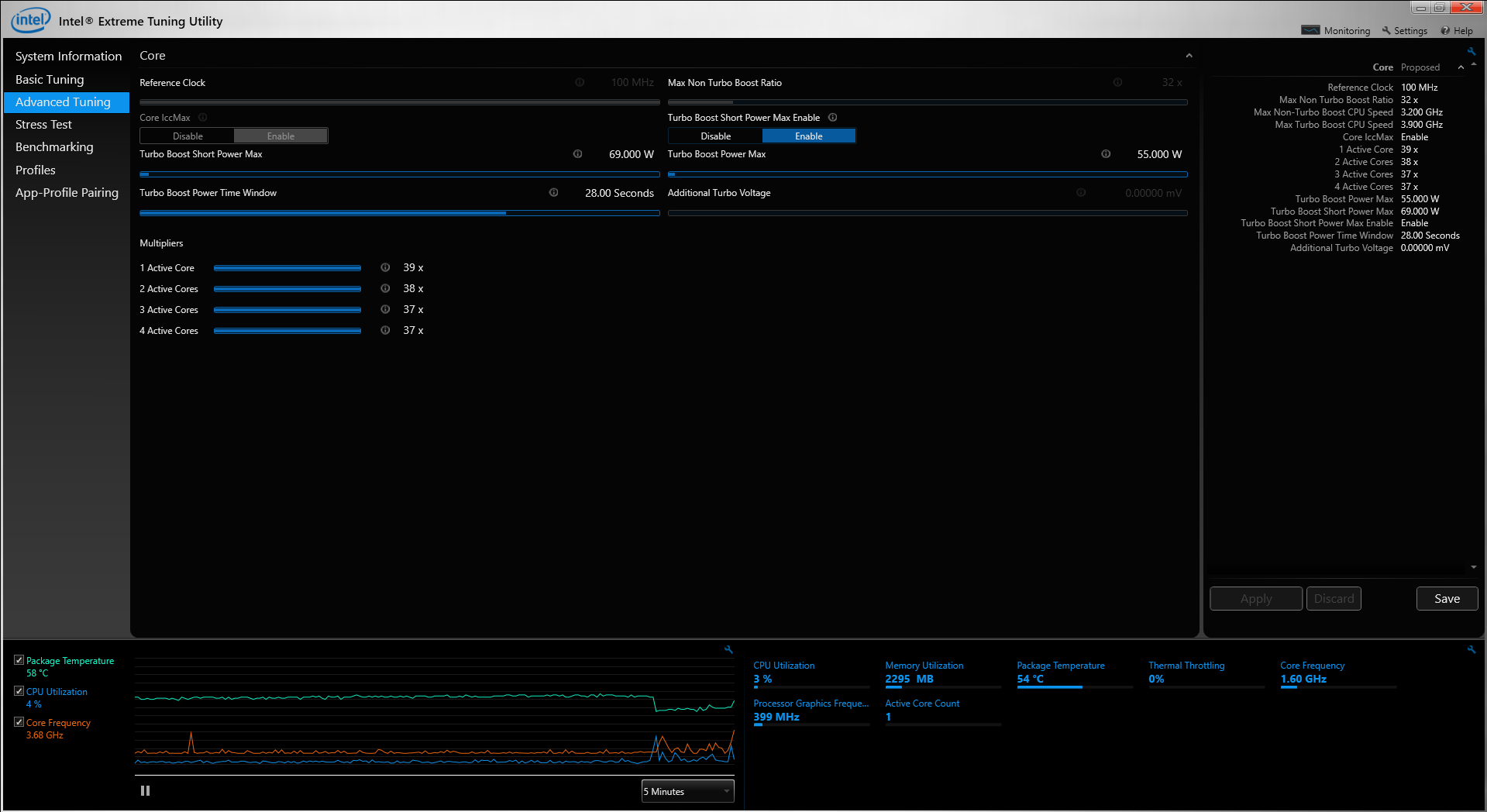Pause the monitoring graph

click(145, 791)
